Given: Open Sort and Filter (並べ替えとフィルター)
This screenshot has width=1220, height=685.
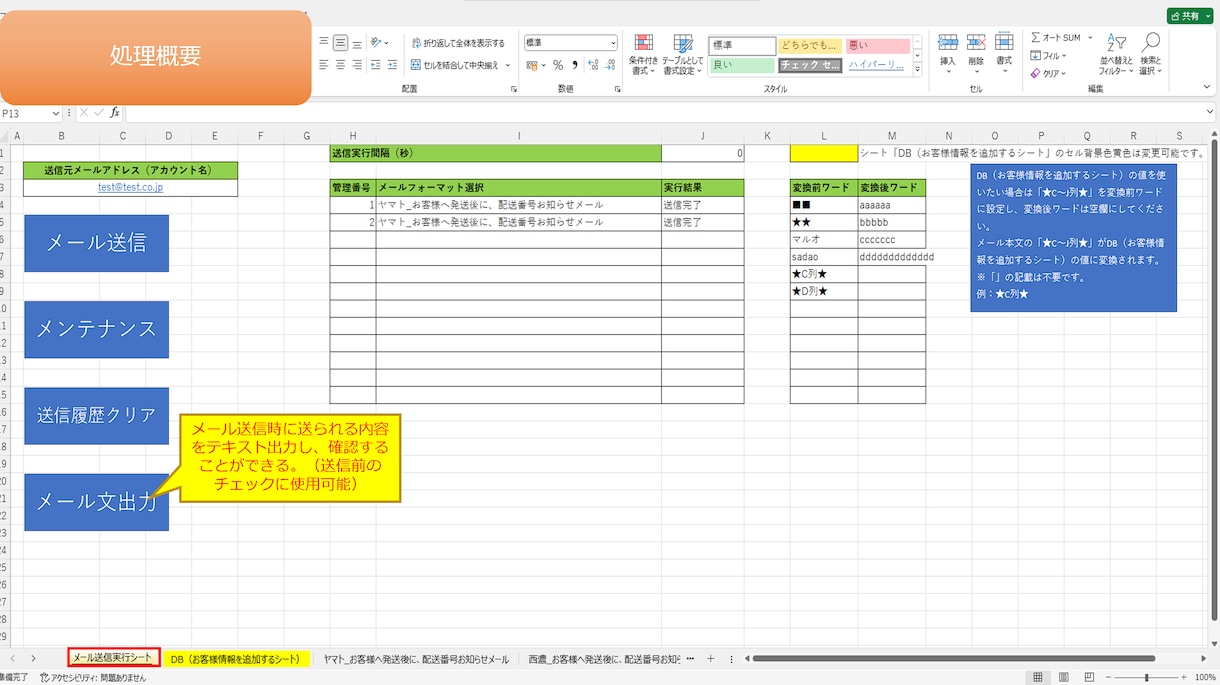Looking at the screenshot, I should (x=1116, y=54).
